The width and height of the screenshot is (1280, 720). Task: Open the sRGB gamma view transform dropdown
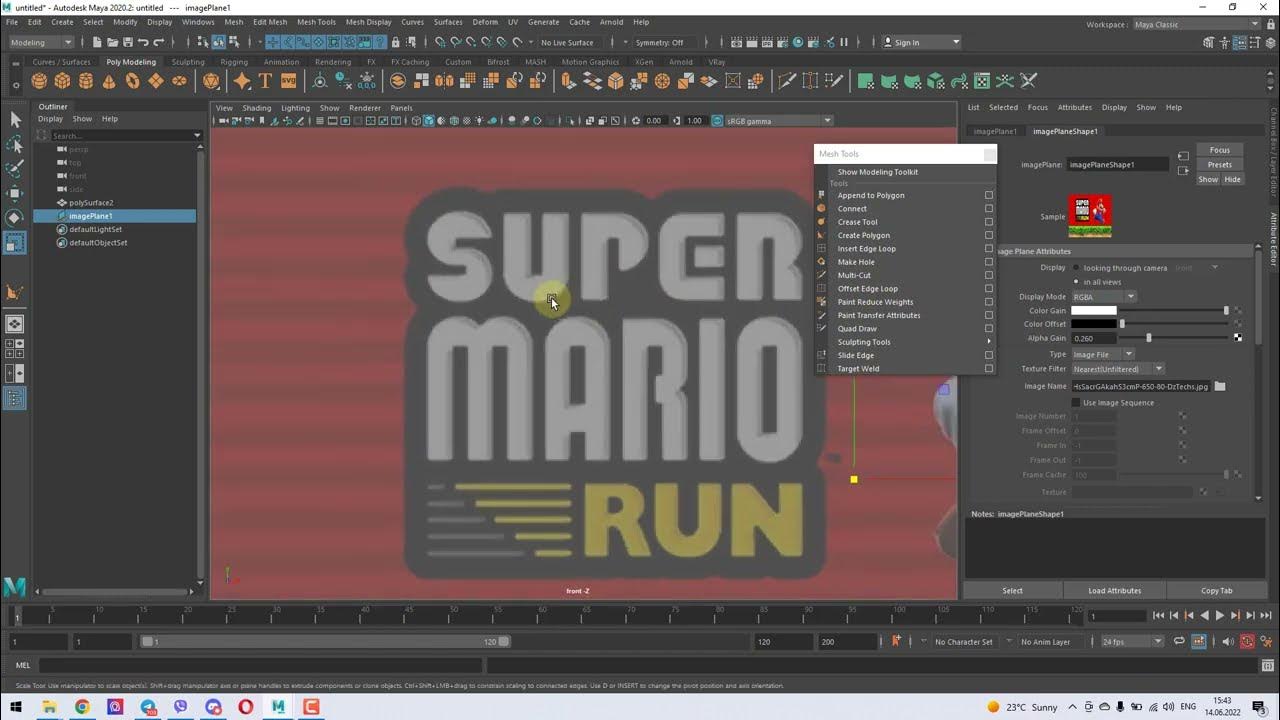(x=778, y=121)
